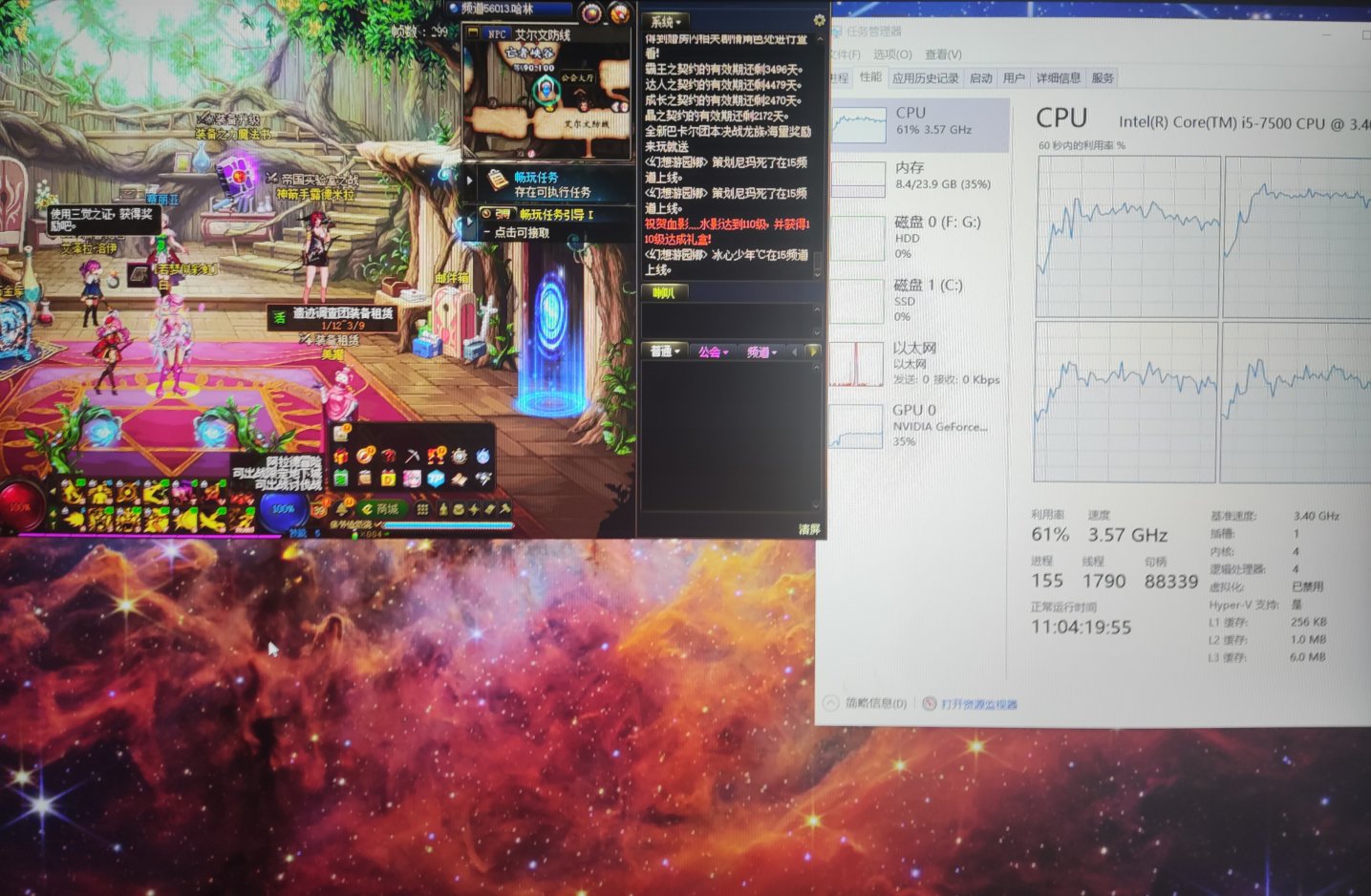This screenshot has height=896, width=1371.
Task: Switch to 用户 users tab
Action: pos(1014,78)
